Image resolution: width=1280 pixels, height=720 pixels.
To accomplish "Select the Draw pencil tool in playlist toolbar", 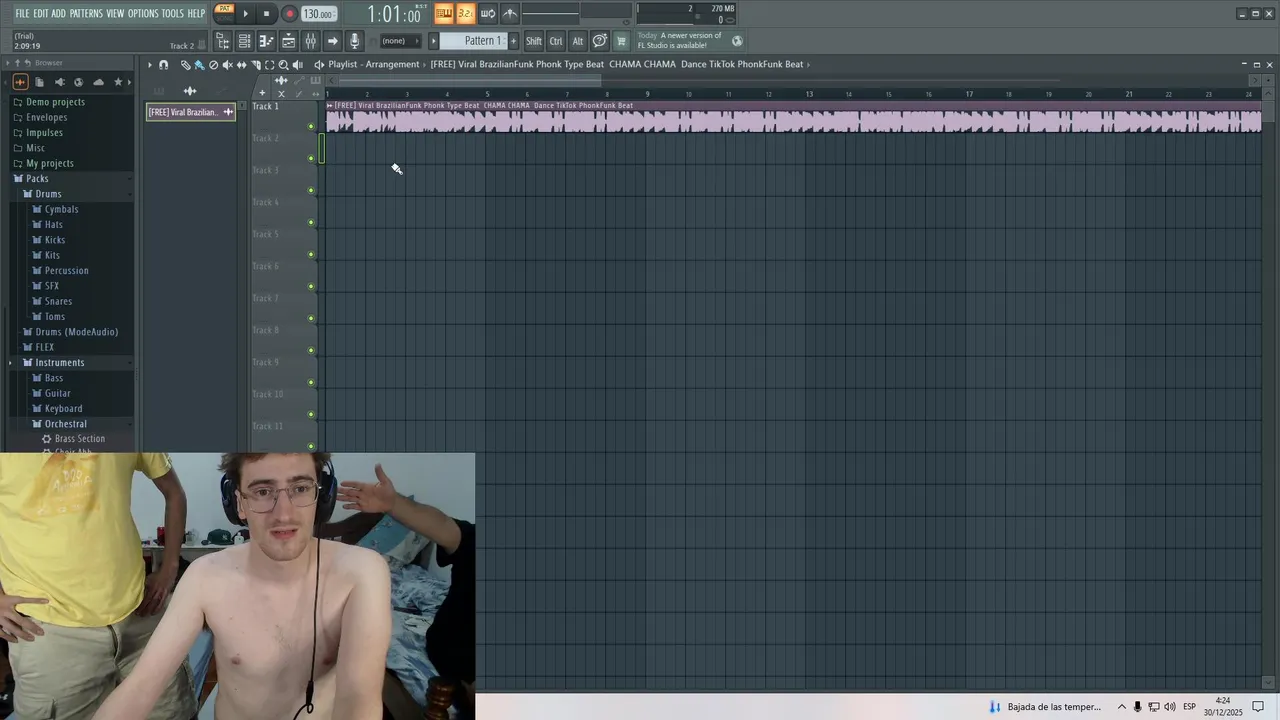I will pyautogui.click(x=186, y=65).
